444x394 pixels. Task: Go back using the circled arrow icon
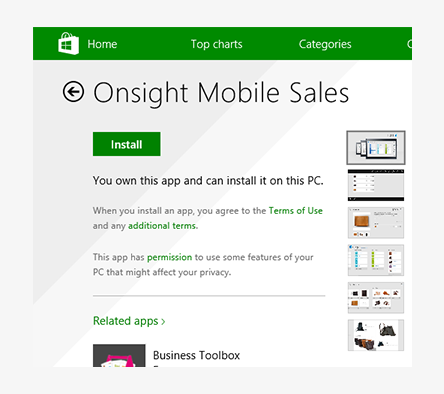[73, 91]
